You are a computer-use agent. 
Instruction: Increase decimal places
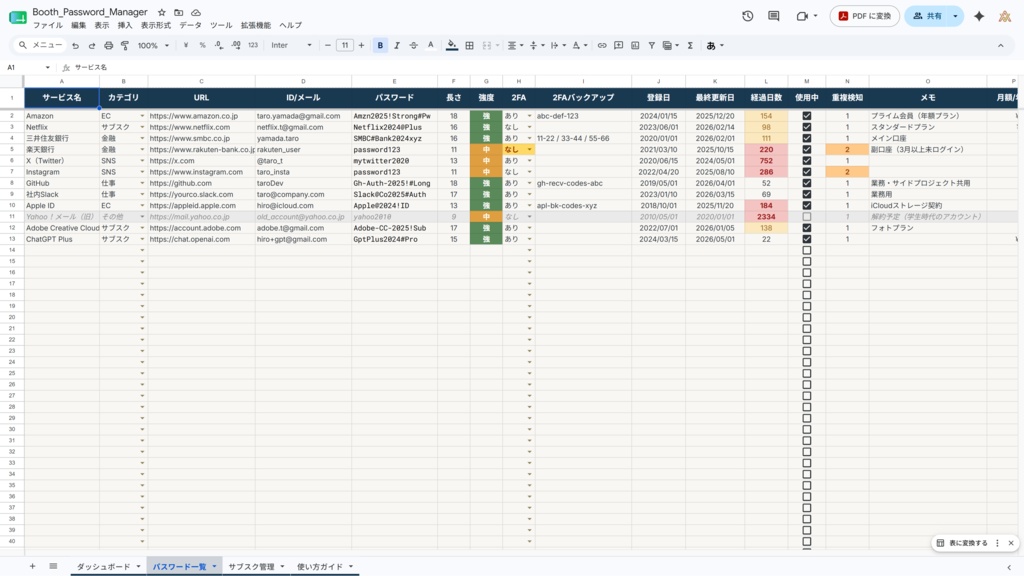click(x=236, y=46)
